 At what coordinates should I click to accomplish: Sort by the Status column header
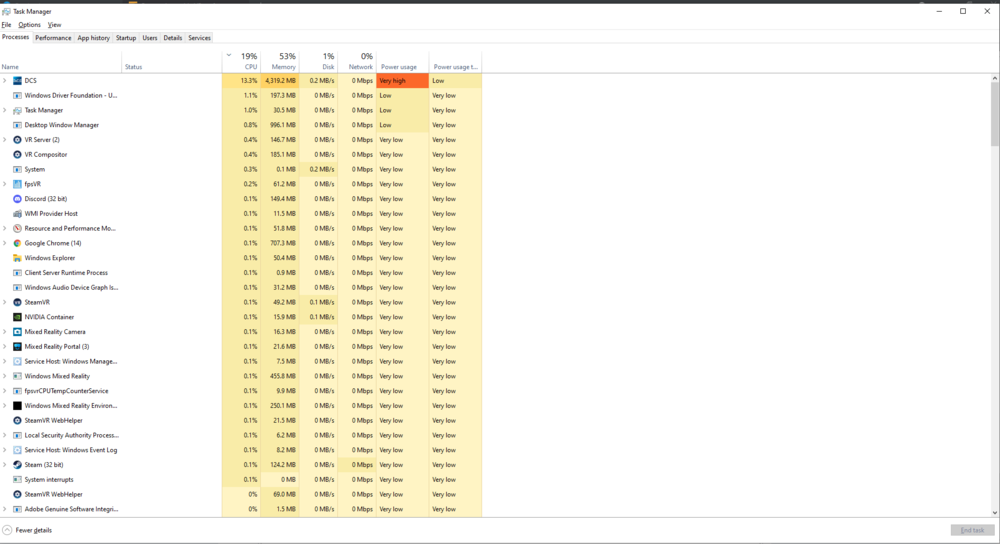point(172,61)
